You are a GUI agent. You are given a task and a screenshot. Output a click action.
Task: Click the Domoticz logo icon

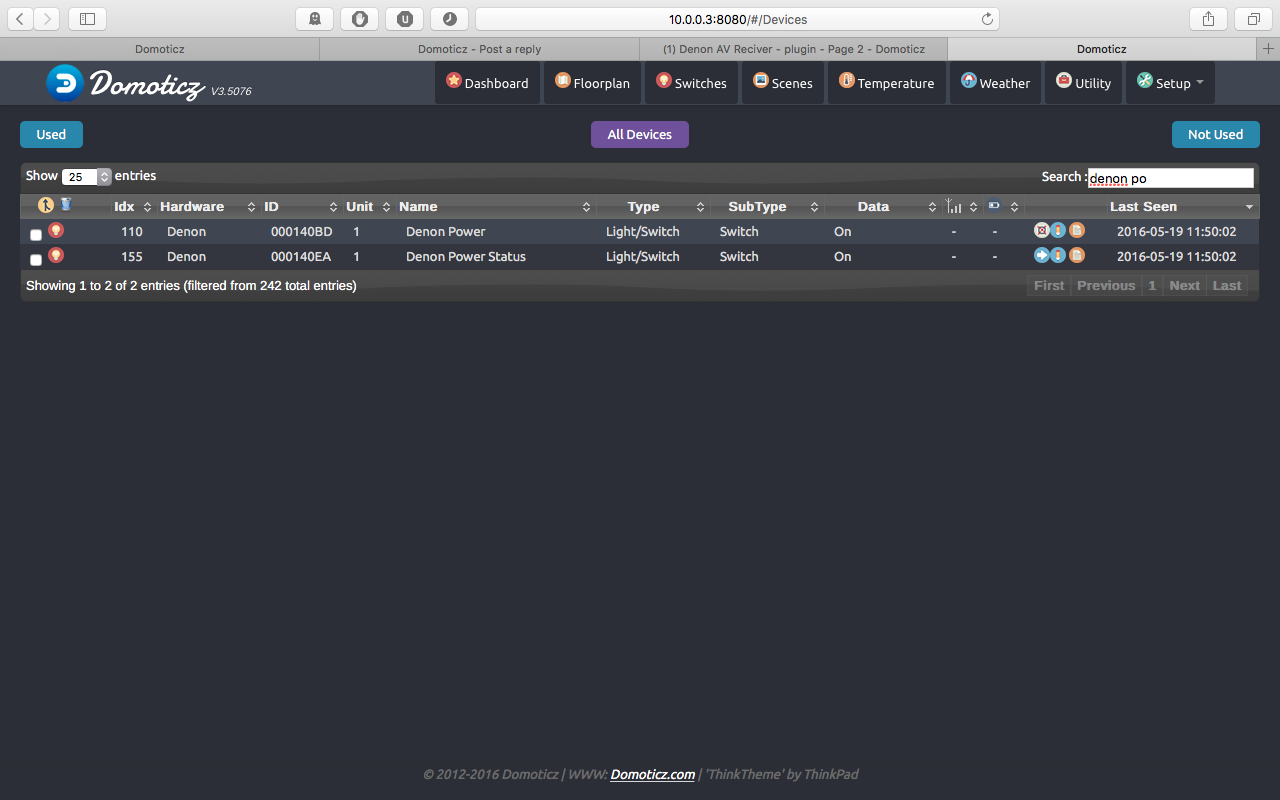(x=65, y=83)
